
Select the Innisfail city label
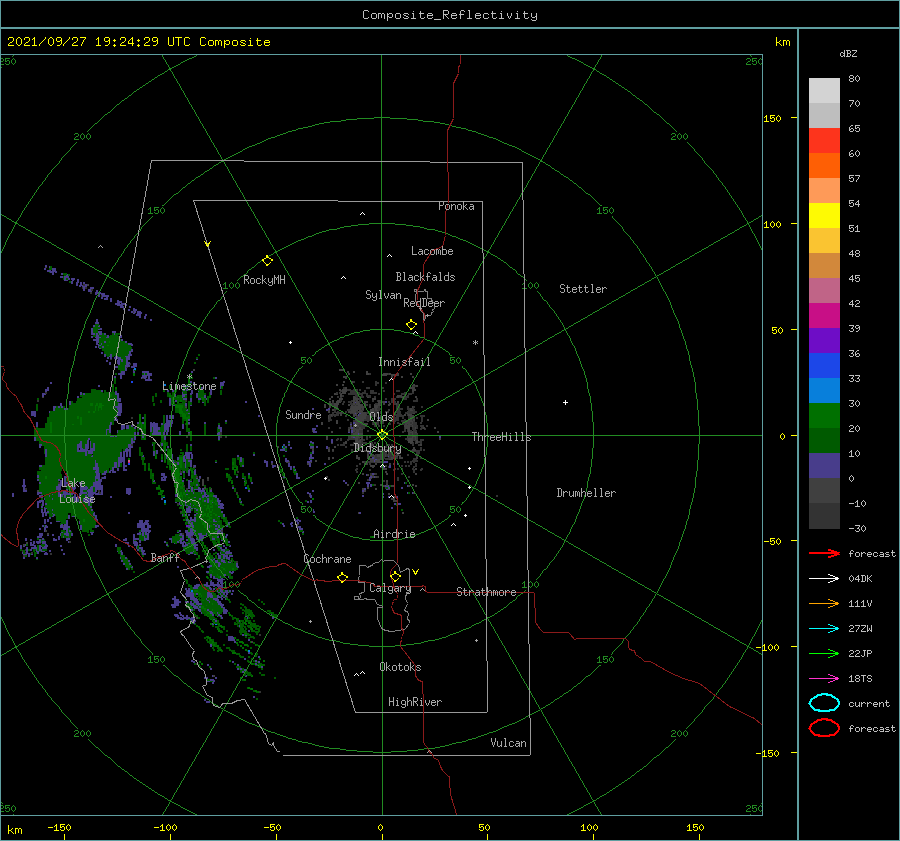point(404,362)
